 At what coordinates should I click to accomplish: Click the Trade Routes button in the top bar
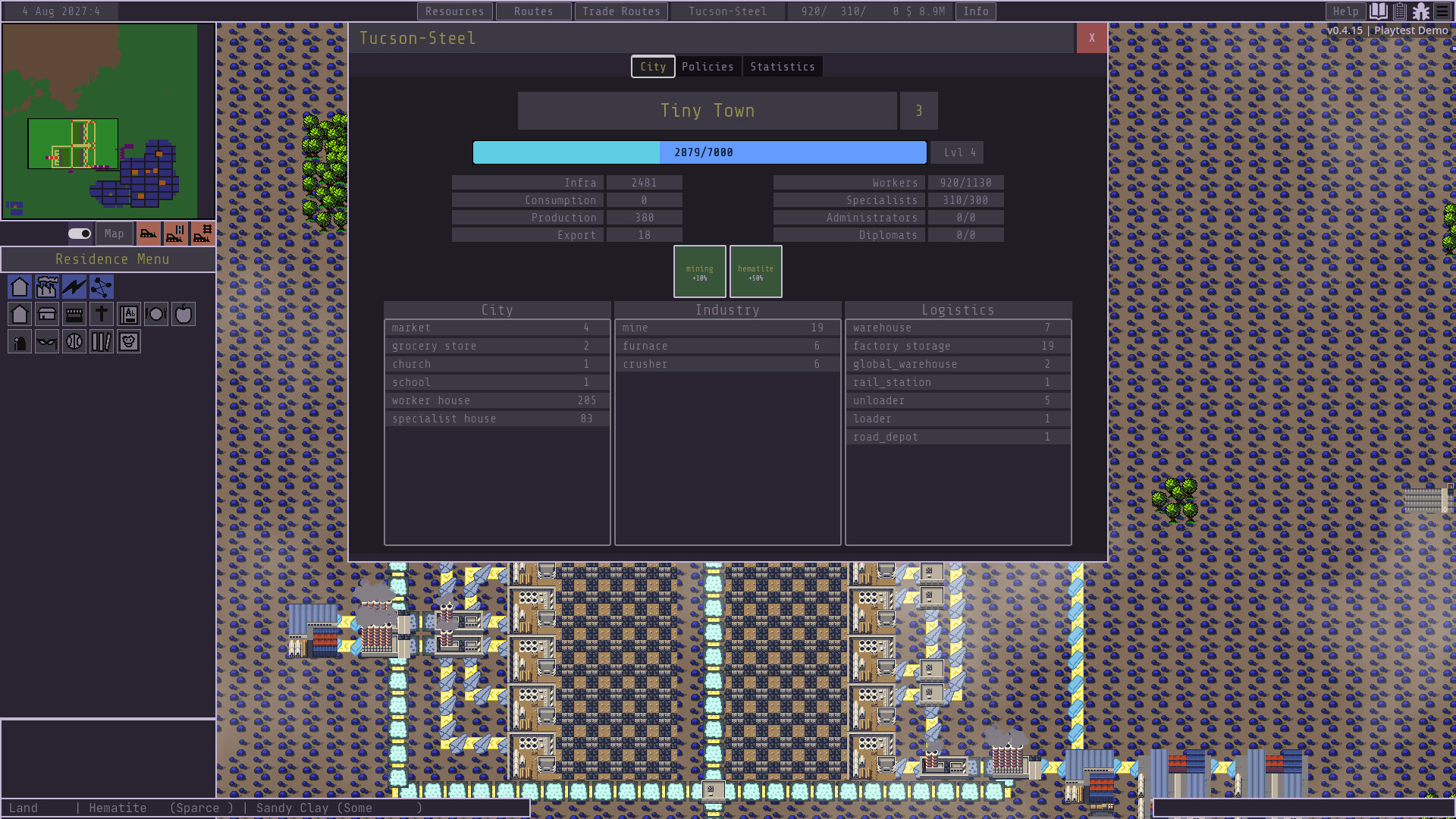point(621,11)
